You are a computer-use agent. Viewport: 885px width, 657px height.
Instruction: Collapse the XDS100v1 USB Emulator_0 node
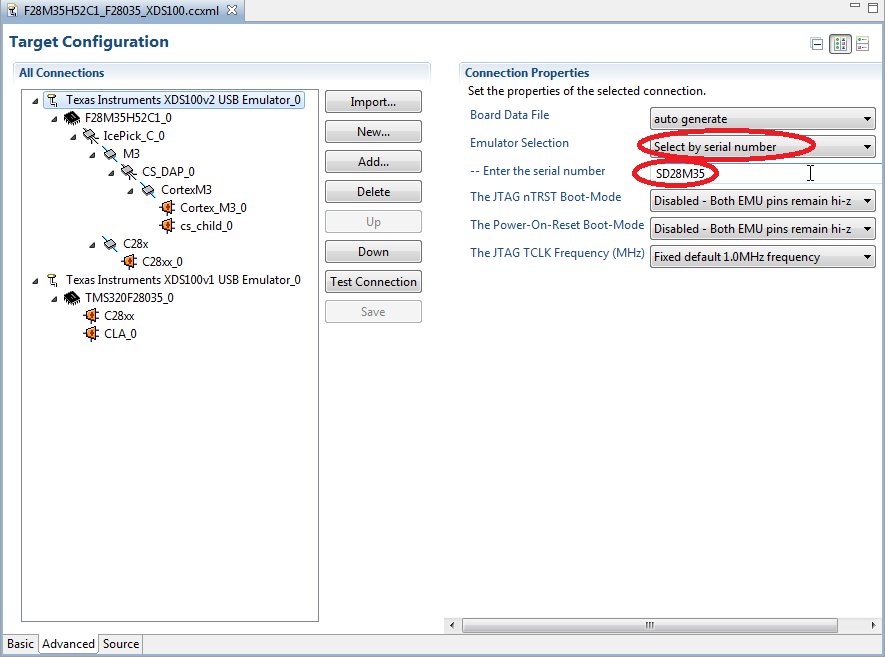(35, 281)
